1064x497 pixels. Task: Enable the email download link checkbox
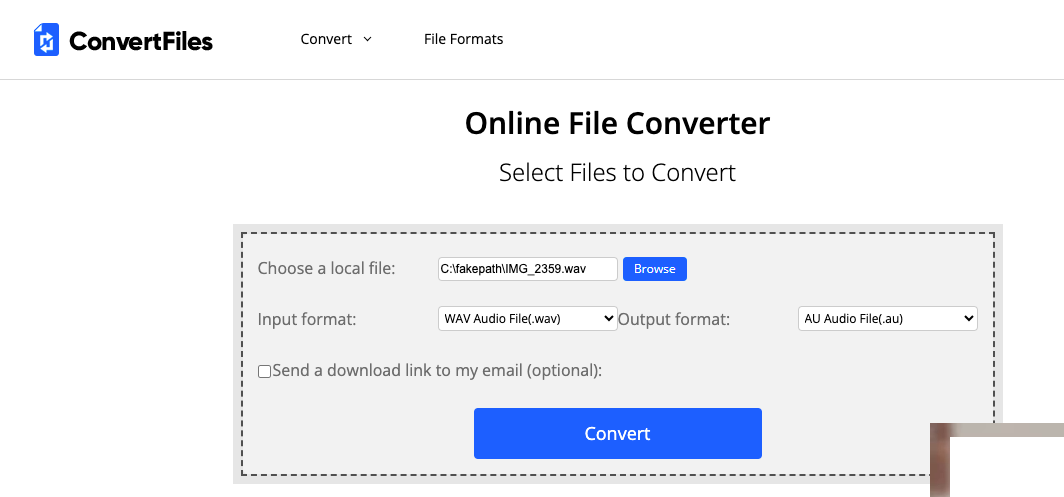click(x=265, y=371)
